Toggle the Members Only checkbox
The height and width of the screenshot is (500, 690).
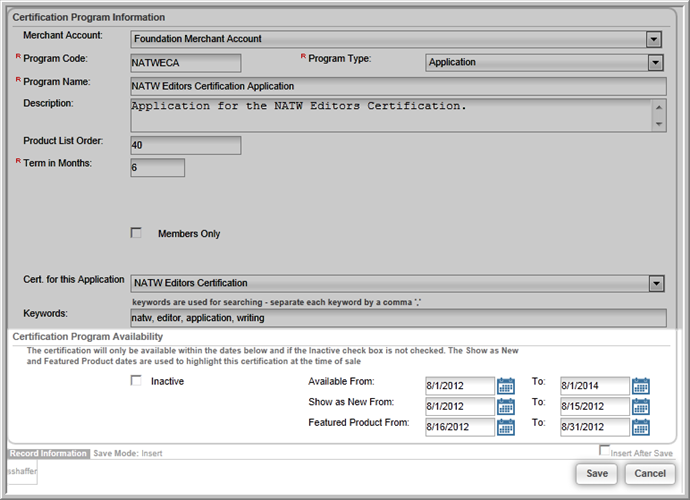(136, 233)
